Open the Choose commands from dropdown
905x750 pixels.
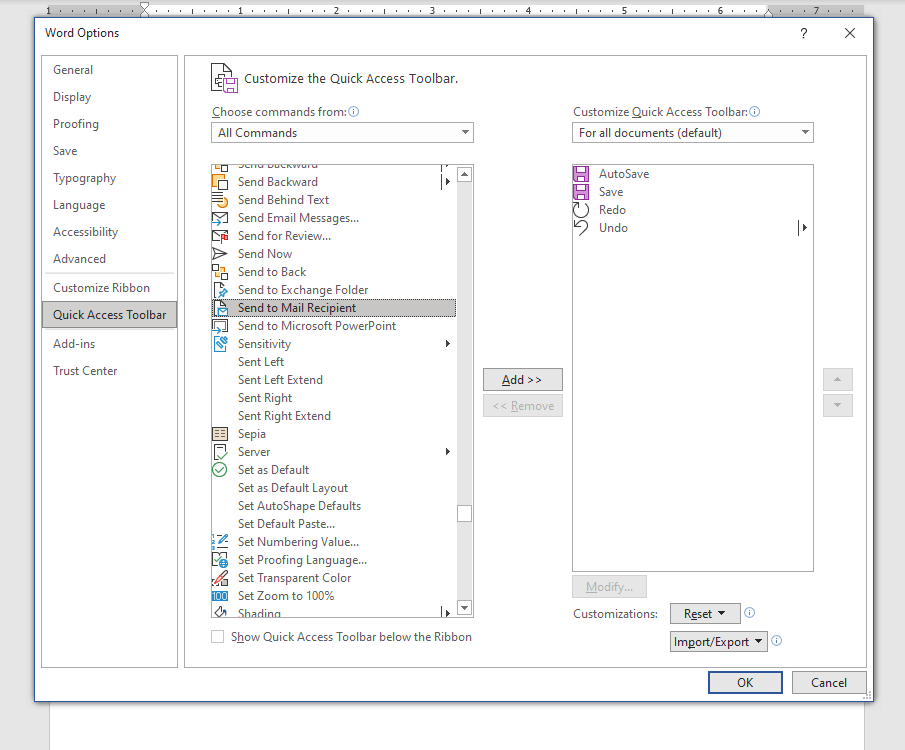tap(342, 132)
